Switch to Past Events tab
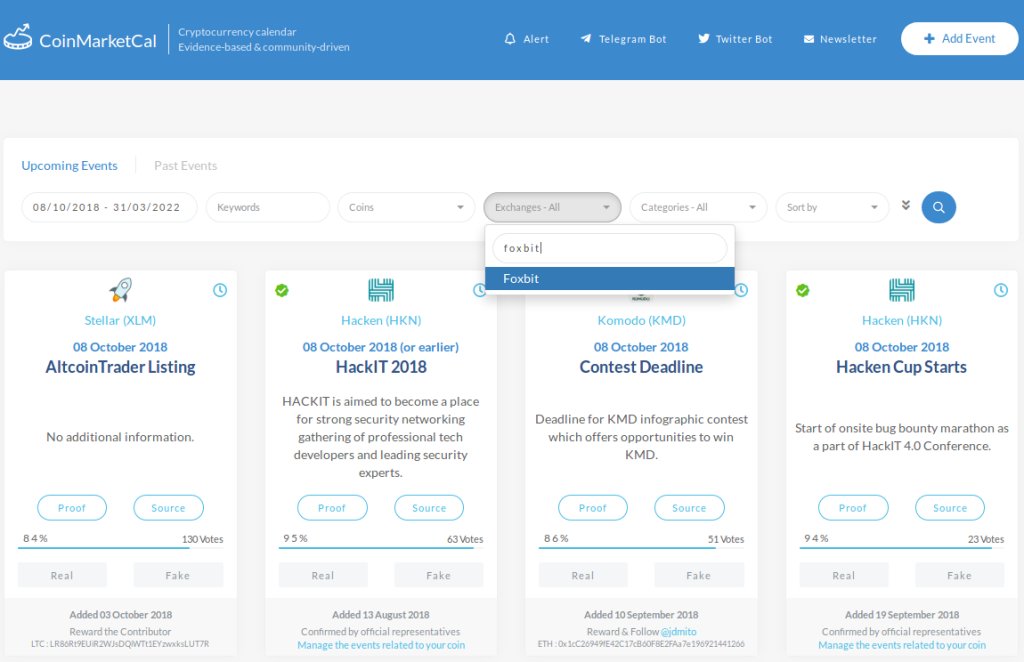This screenshot has height=662, width=1024. [x=185, y=166]
